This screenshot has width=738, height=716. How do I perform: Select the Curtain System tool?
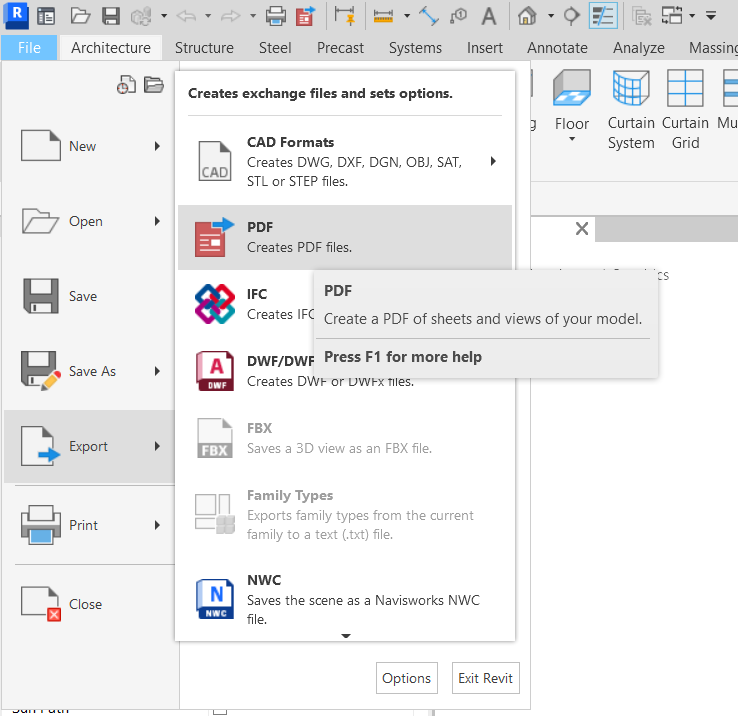tap(631, 109)
